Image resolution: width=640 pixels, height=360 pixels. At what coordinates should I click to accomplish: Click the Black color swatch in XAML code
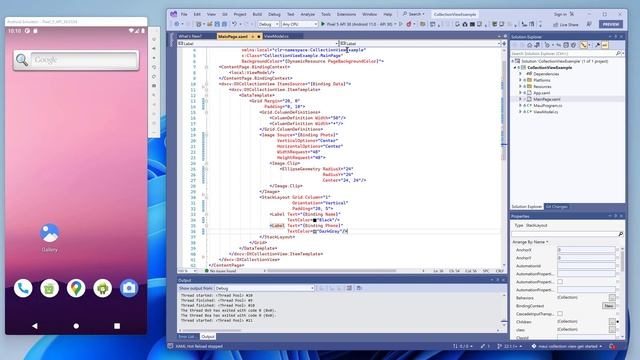click(315, 220)
